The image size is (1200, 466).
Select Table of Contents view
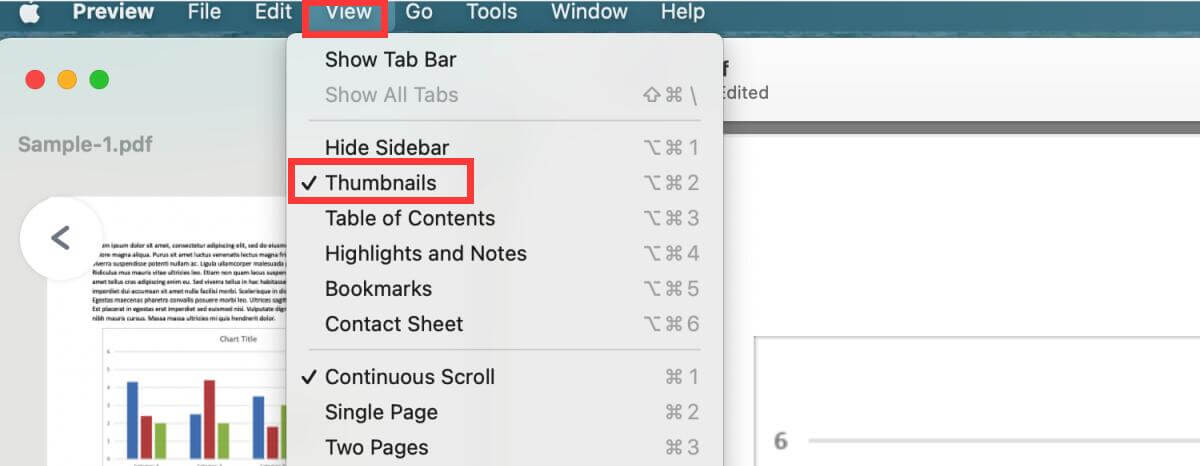409,218
